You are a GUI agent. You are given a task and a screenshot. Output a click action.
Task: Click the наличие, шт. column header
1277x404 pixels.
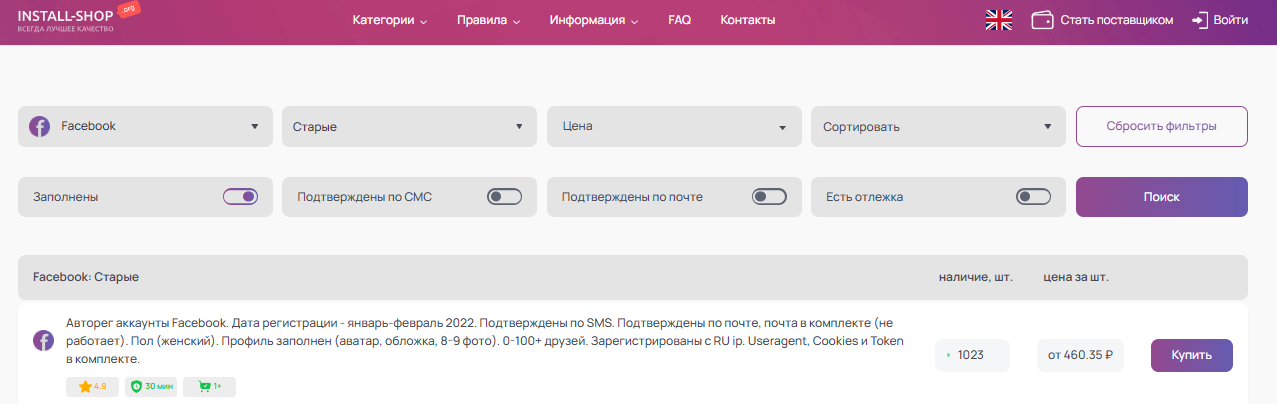[975, 276]
